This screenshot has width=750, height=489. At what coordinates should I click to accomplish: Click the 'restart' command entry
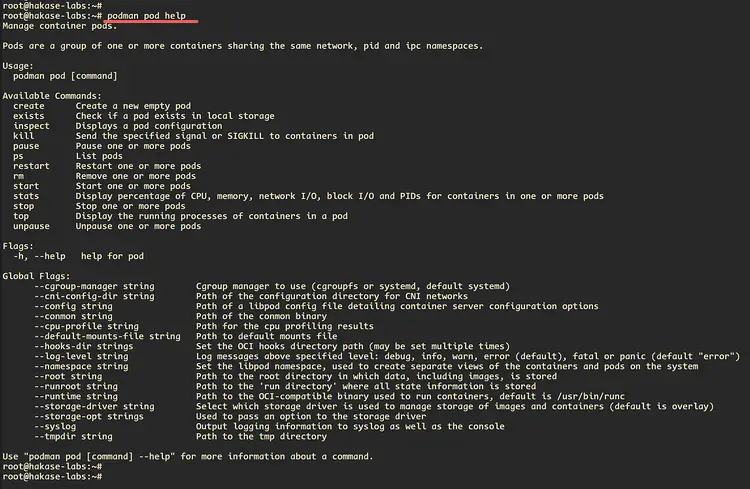(x=31, y=166)
